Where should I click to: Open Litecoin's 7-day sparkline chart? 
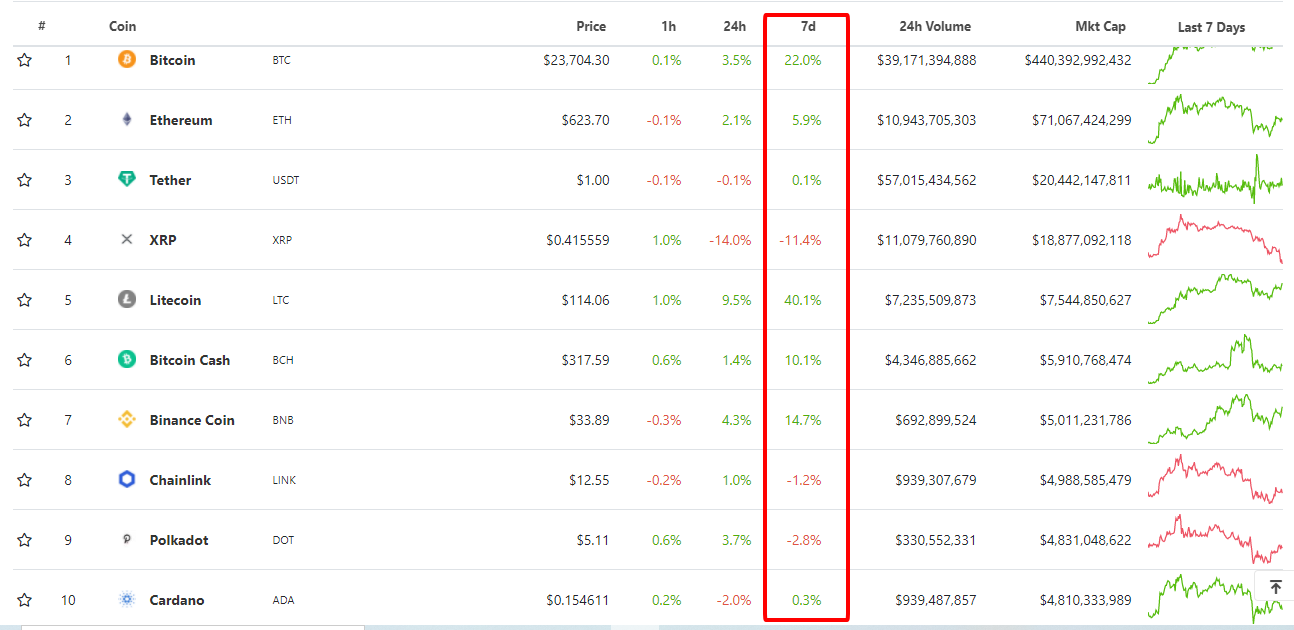coord(1215,300)
